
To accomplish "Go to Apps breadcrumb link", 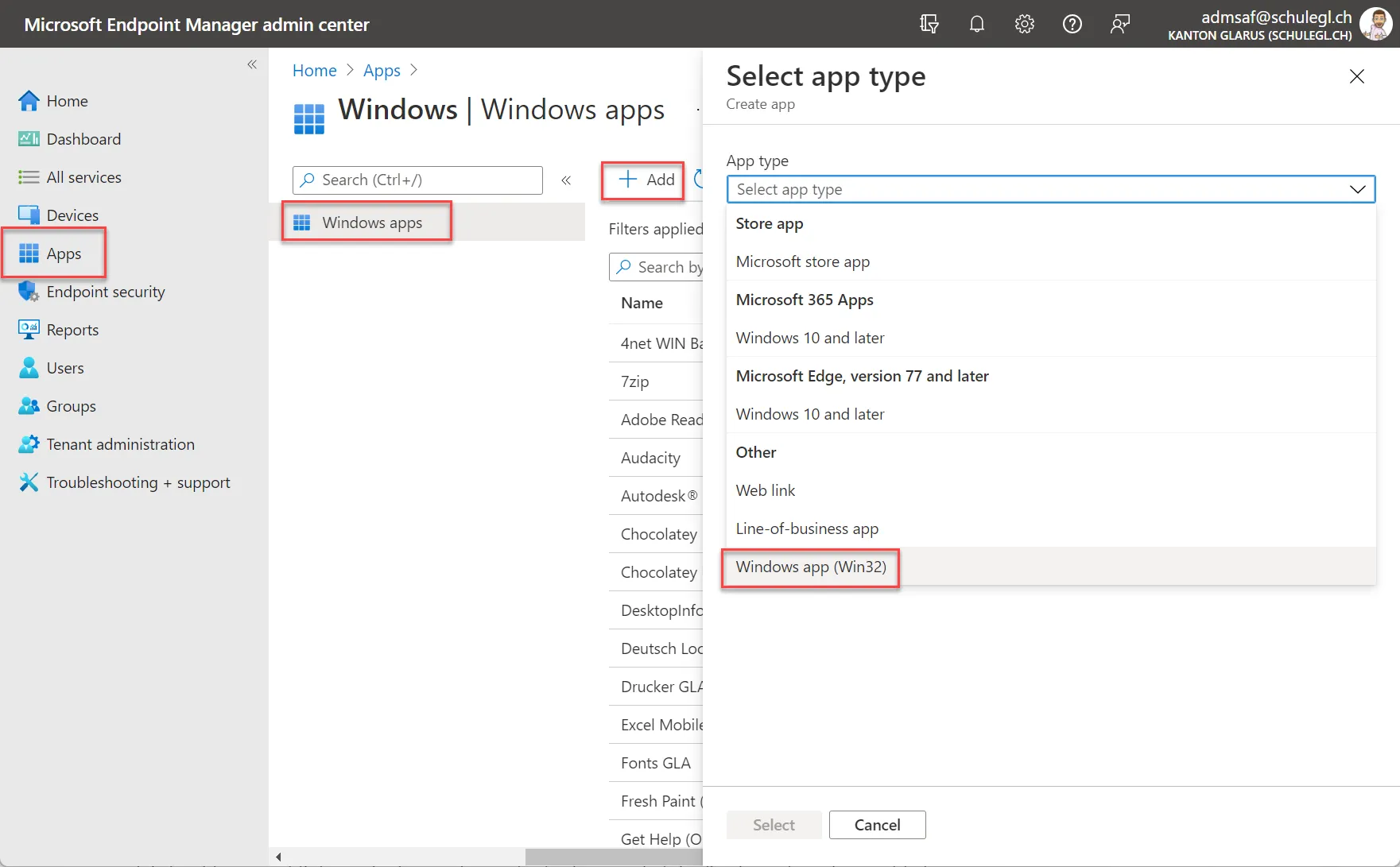I will coord(382,70).
